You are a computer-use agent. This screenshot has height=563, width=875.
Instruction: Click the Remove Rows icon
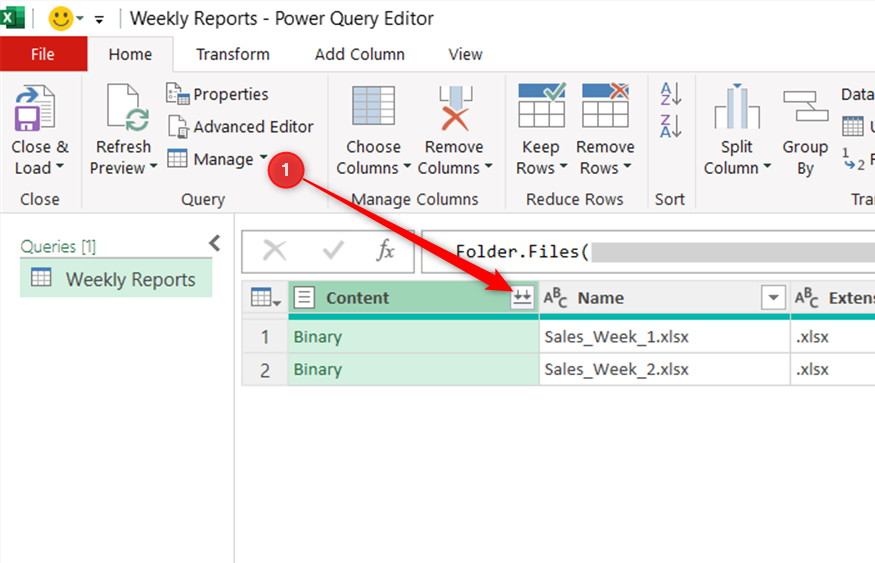click(x=605, y=105)
